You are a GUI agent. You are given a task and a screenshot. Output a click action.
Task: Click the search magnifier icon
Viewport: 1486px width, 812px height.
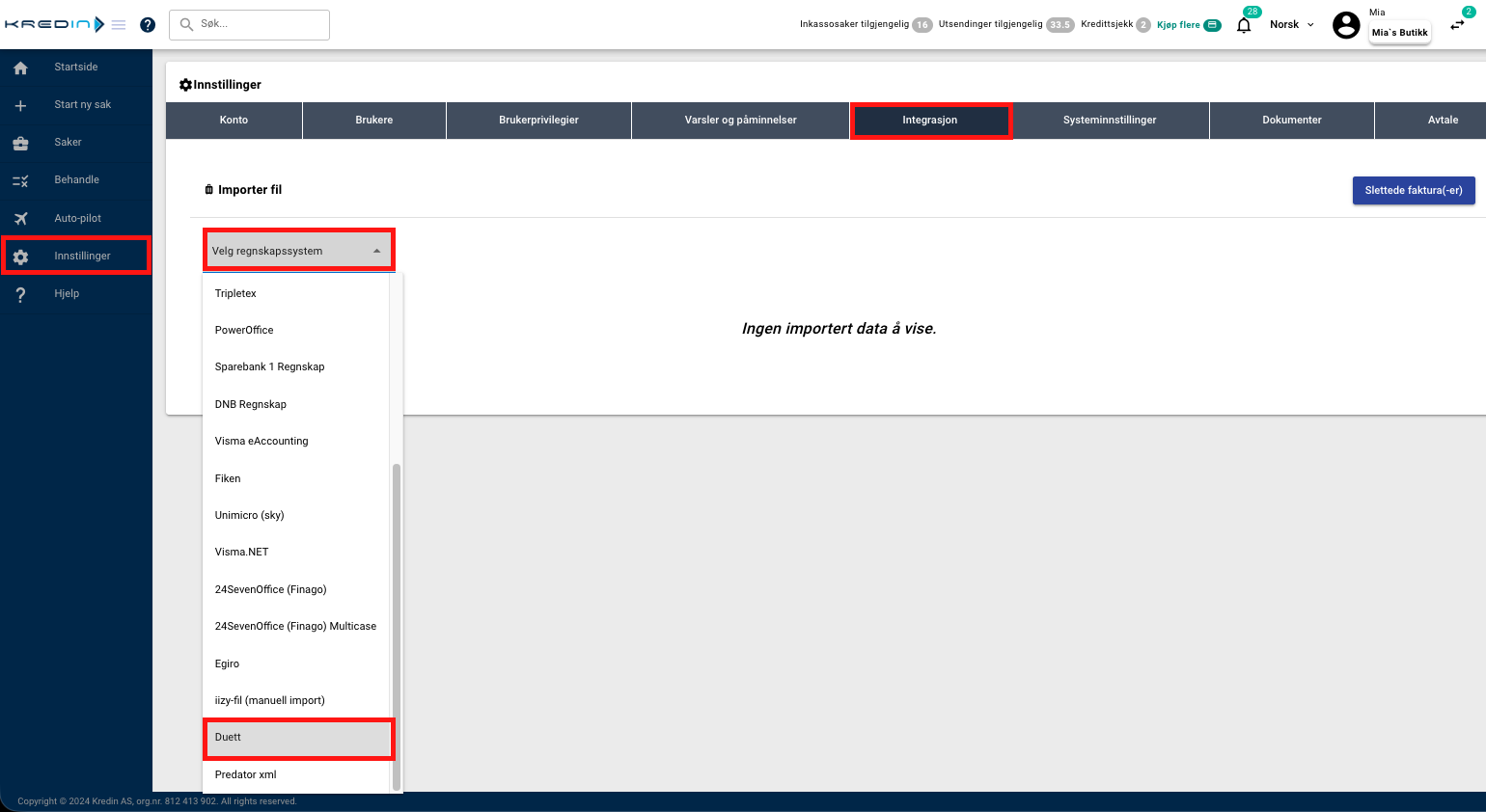[x=186, y=24]
